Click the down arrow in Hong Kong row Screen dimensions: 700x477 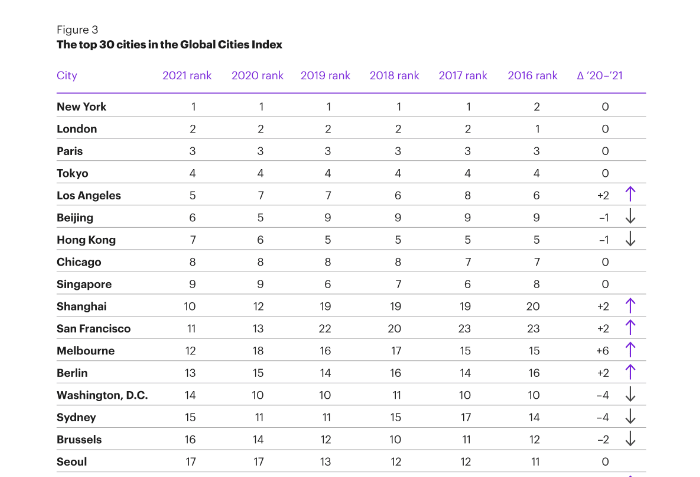[x=630, y=238]
